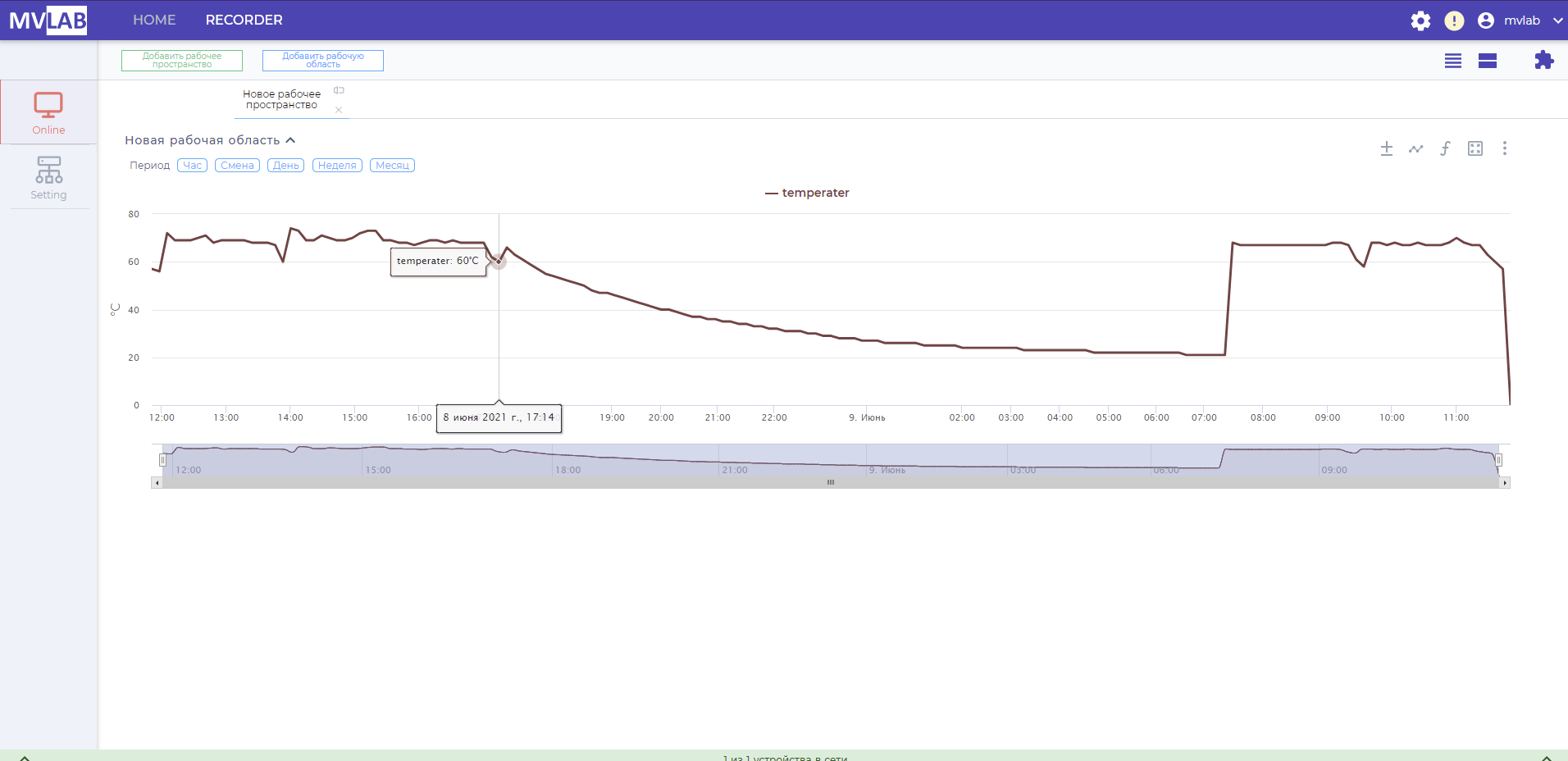Viewport: 1568px width, 761px height.
Task: Click the yellow alert notification icon
Action: pyautogui.click(x=1454, y=21)
